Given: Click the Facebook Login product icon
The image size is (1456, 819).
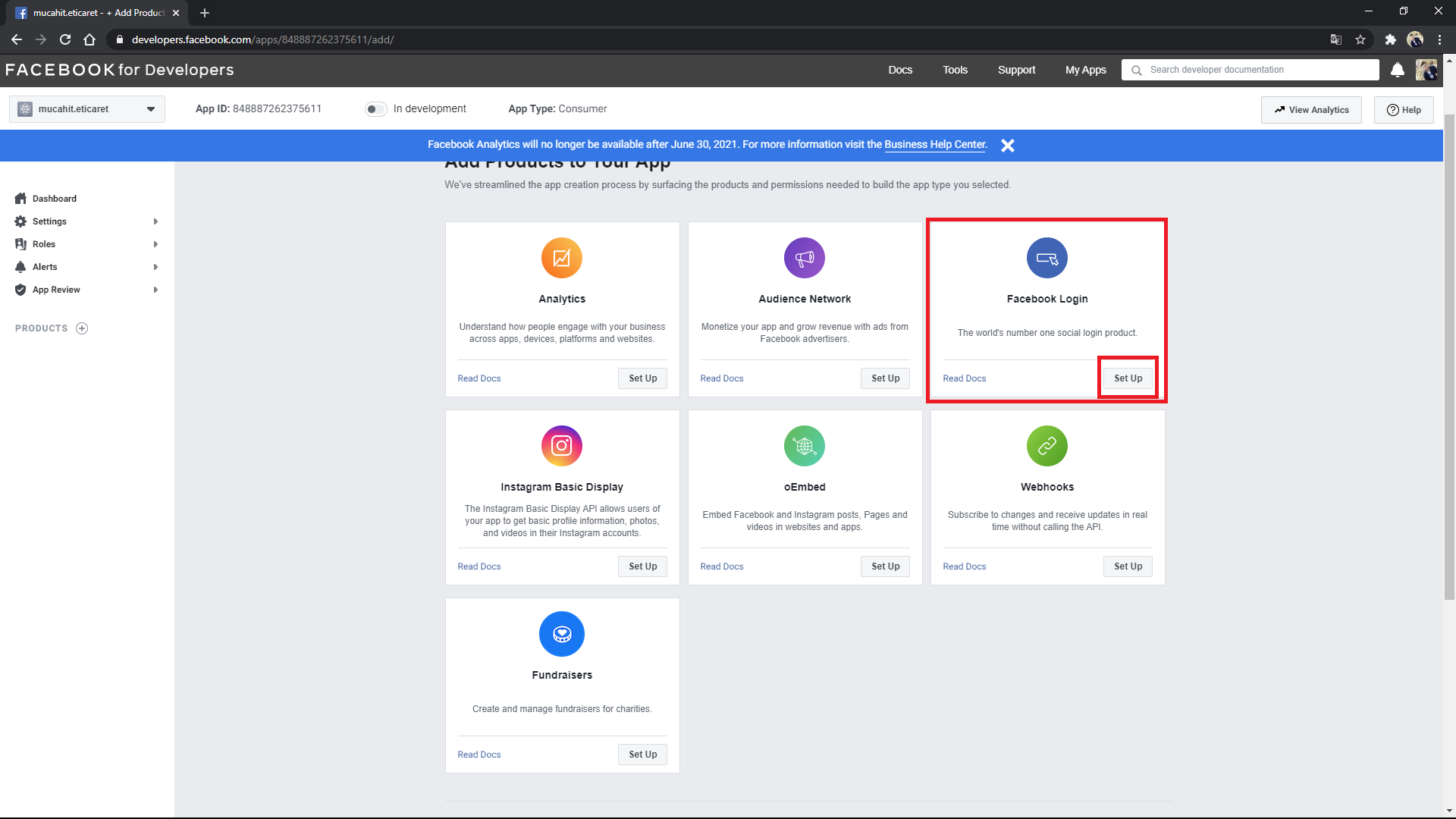Looking at the screenshot, I should (1047, 258).
